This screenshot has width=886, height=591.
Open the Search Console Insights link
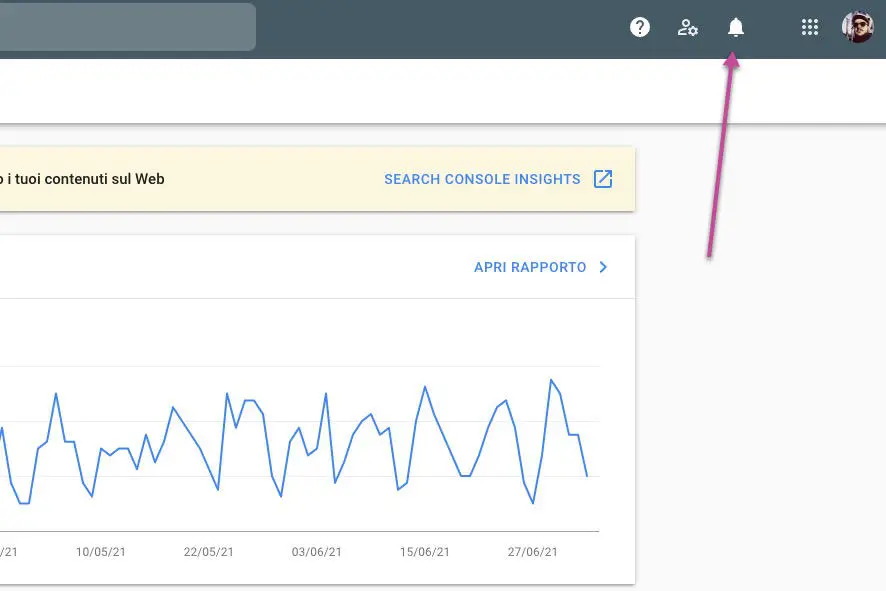tap(482, 179)
